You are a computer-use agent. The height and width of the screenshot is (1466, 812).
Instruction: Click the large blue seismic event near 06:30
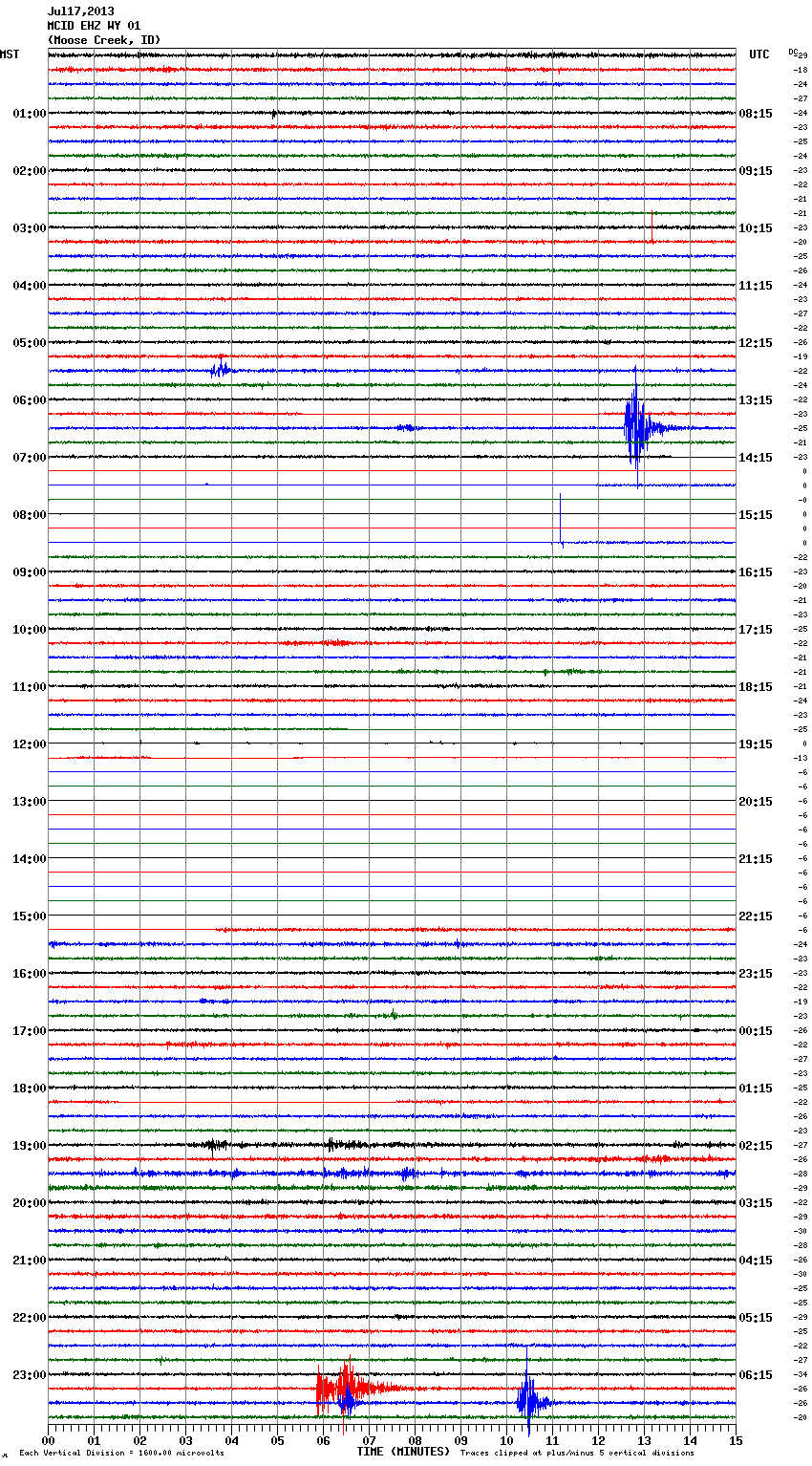pos(636,426)
